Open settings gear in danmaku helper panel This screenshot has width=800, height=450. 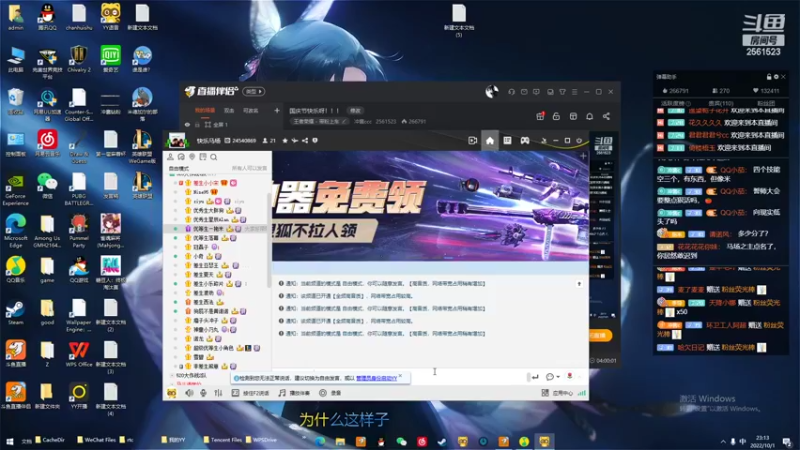point(776,77)
